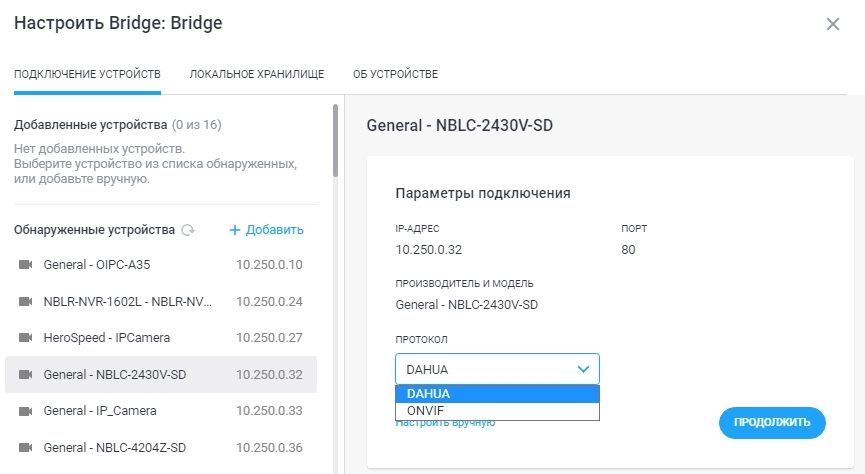This screenshot has height=474, width=865.
Task: Refresh the discovered devices list
Action: [x=188, y=230]
